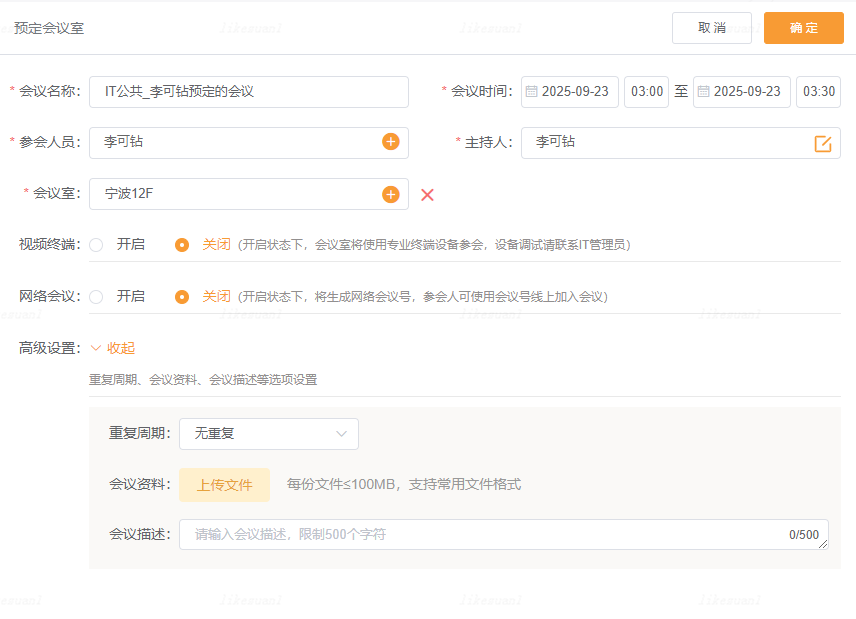The width and height of the screenshot is (856, 619).
Task: Collapse advanced settings via 收起
Action: coord(113,348)
